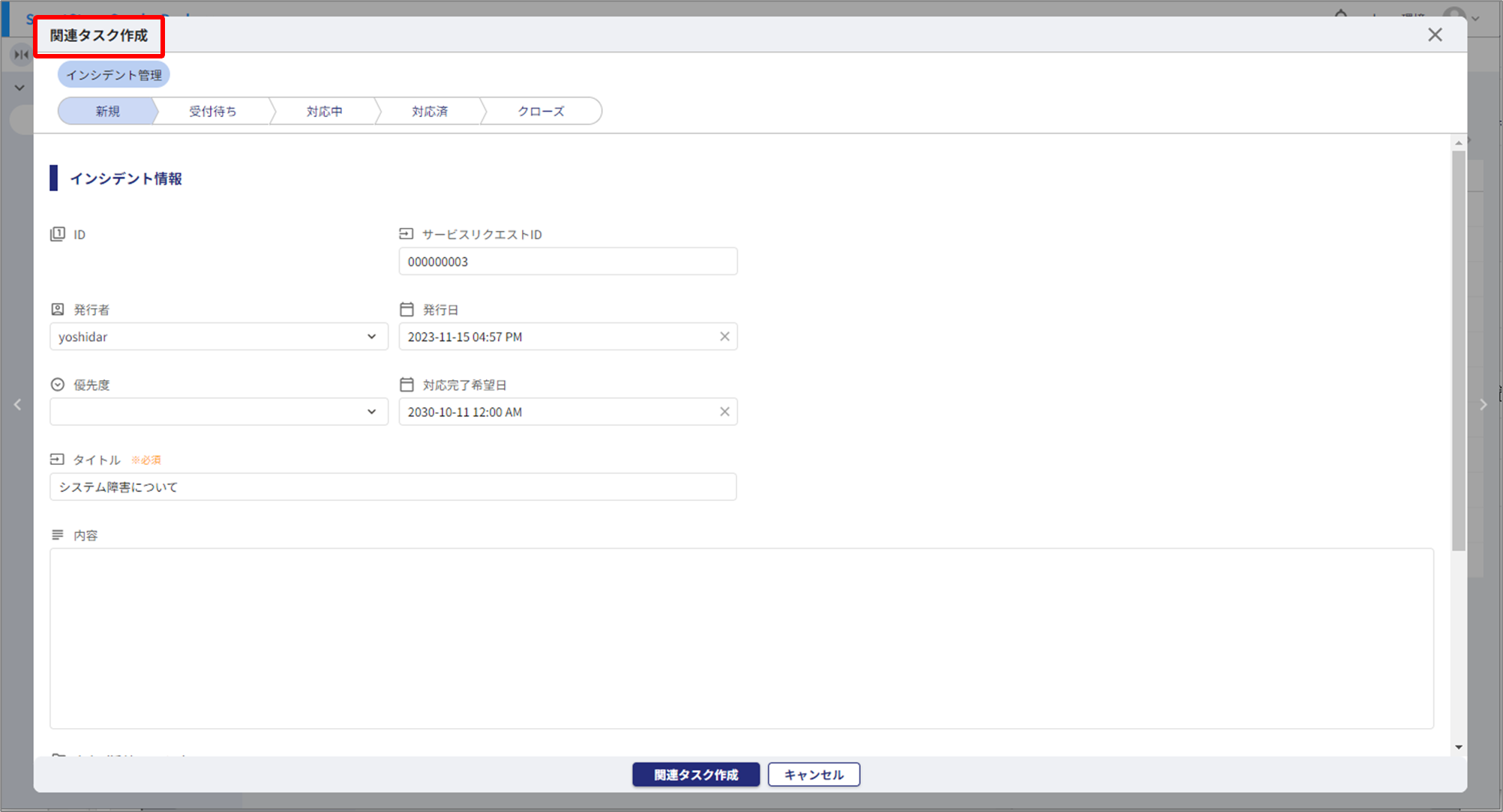Click the キャンセル button

coord(814,775)
